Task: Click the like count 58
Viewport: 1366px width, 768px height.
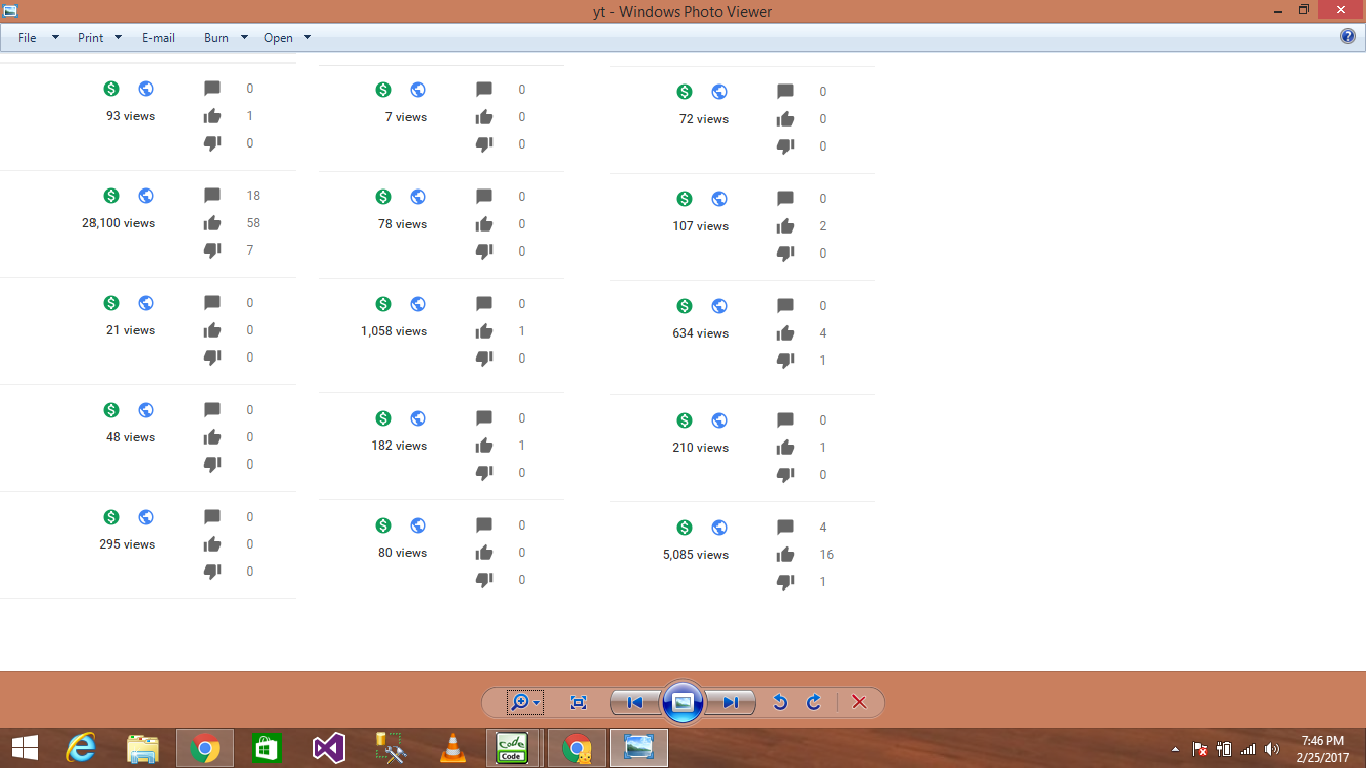Action: click(x=253, y=223)
